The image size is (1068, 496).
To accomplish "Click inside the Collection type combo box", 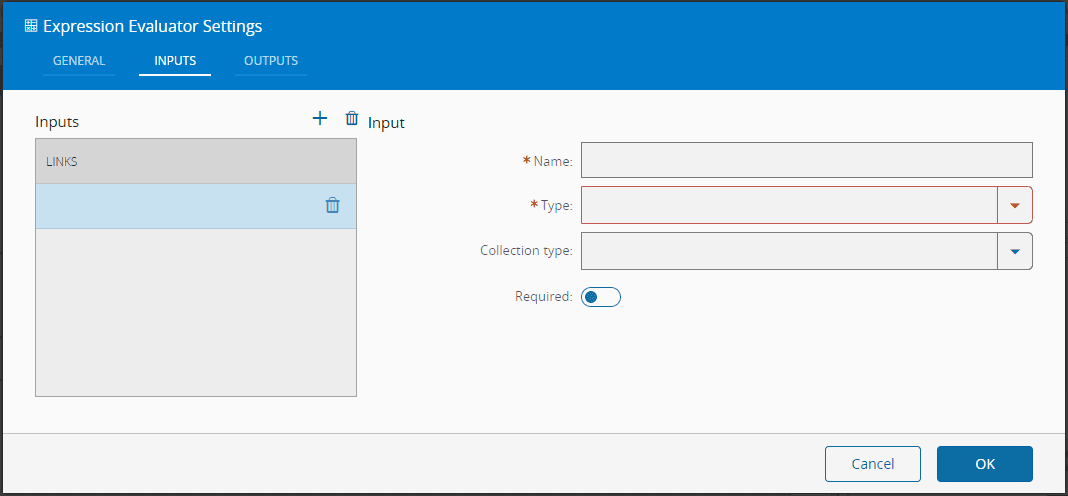I will tap(788, 251).
